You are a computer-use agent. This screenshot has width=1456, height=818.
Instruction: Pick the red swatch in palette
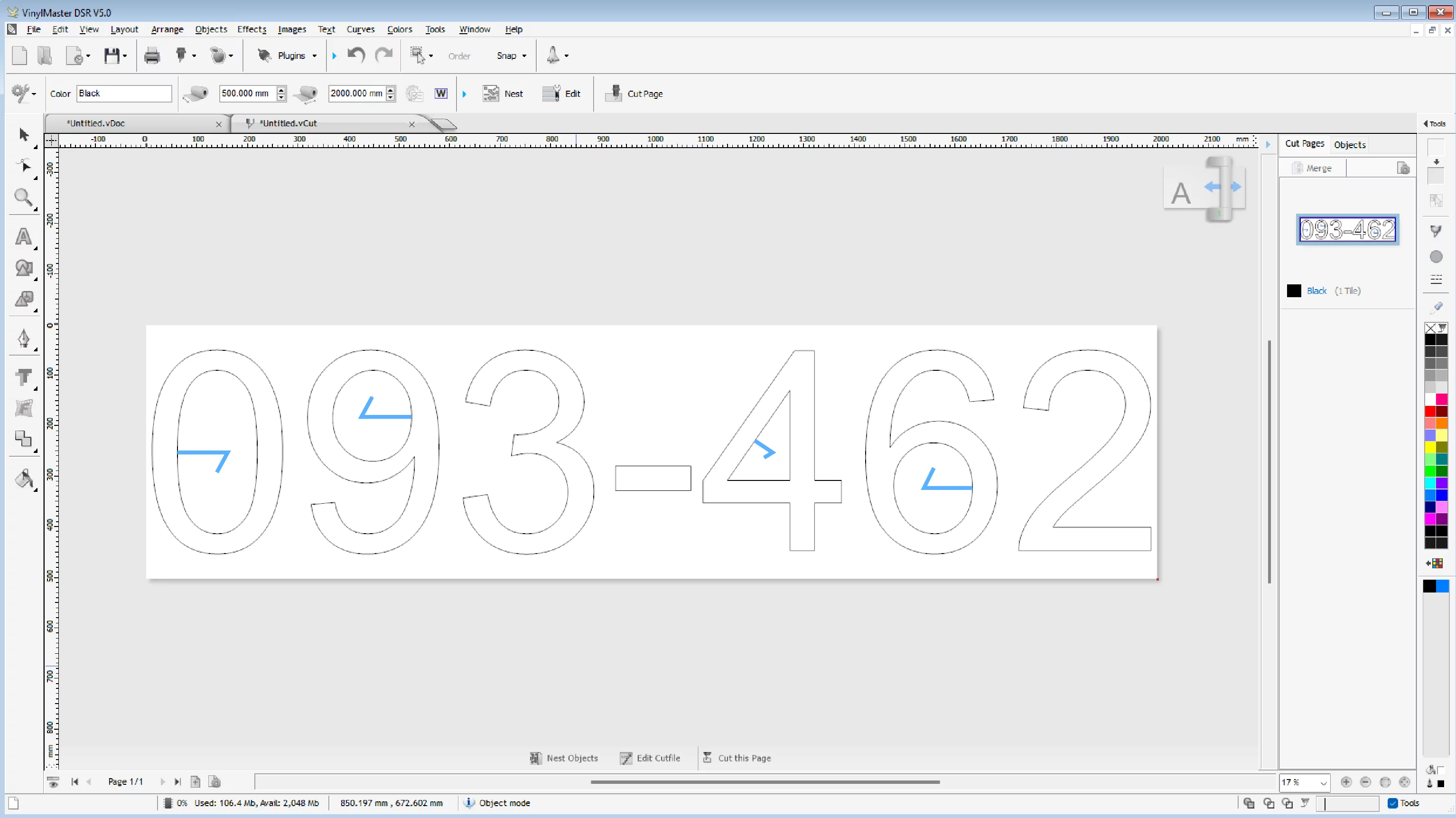(x=1430, y=411)
